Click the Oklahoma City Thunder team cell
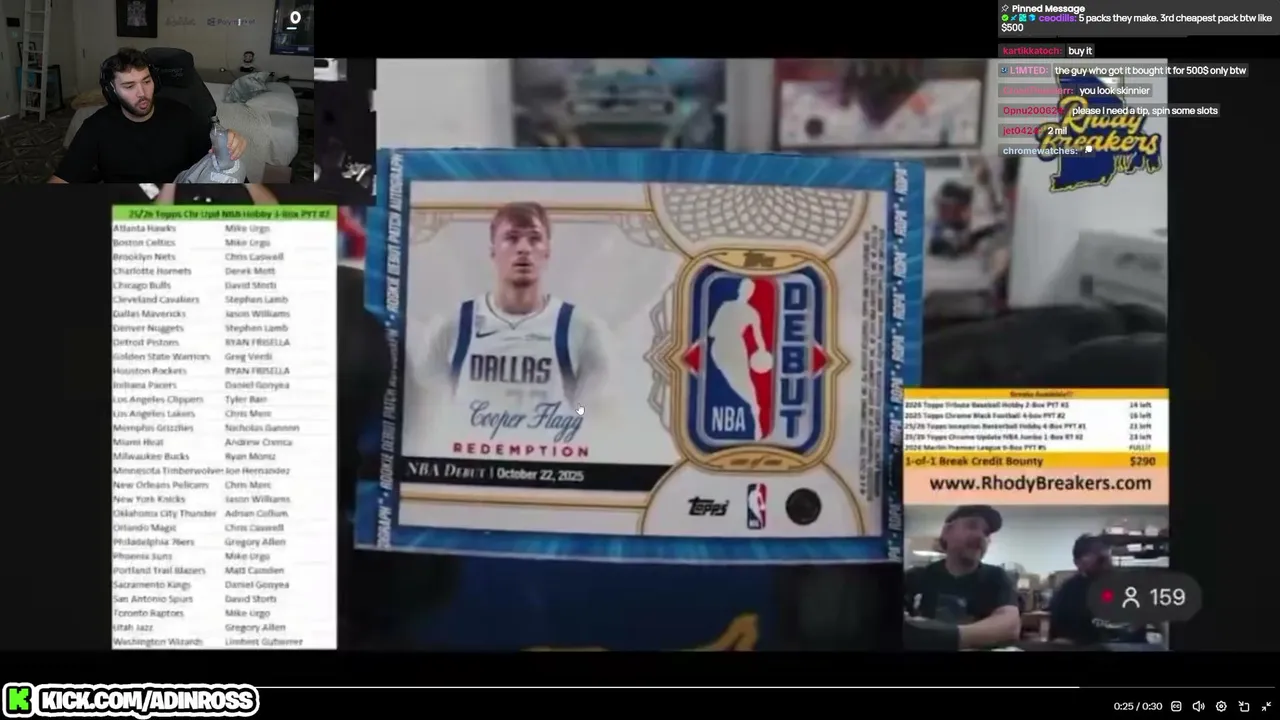The image size is (1280, 720). pos(165,513)
